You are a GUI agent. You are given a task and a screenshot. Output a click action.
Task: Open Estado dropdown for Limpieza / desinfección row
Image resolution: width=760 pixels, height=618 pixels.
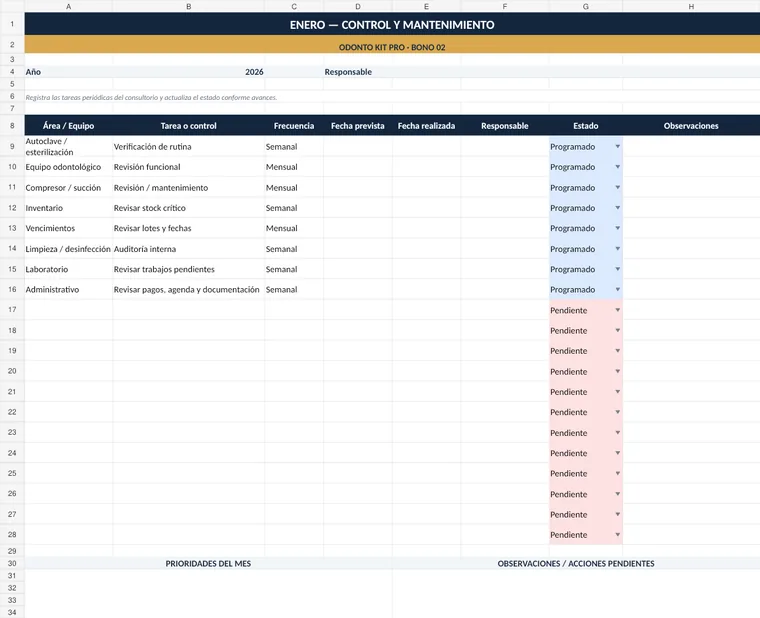618,249
